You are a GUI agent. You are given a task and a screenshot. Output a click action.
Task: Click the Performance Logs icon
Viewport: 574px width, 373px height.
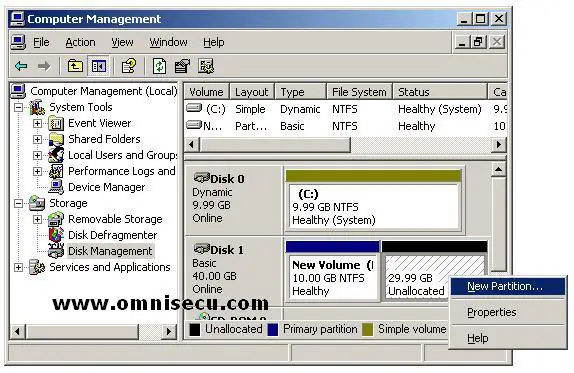click(56, 171)
